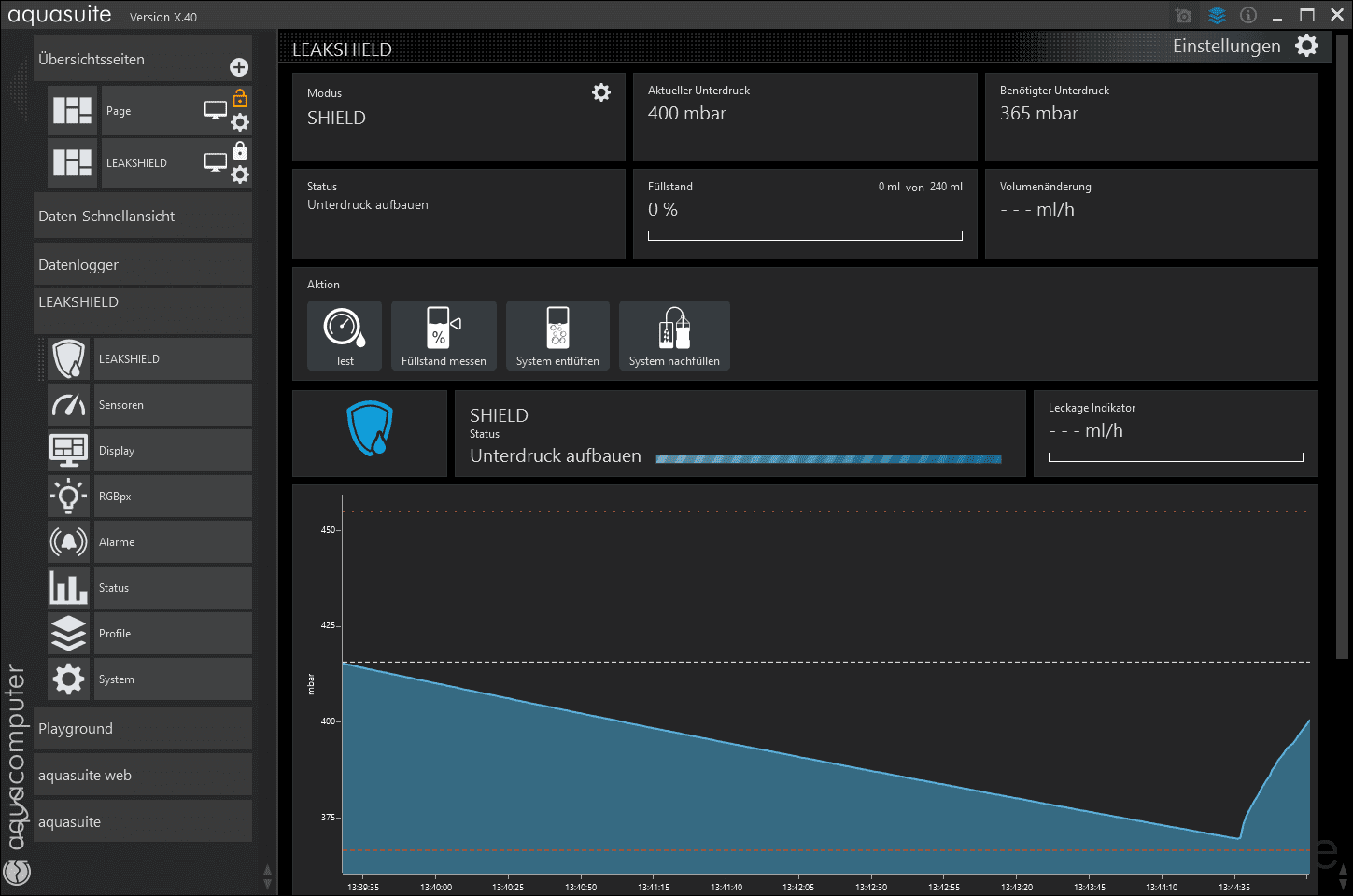Click the Füllstand level bar

805,236
